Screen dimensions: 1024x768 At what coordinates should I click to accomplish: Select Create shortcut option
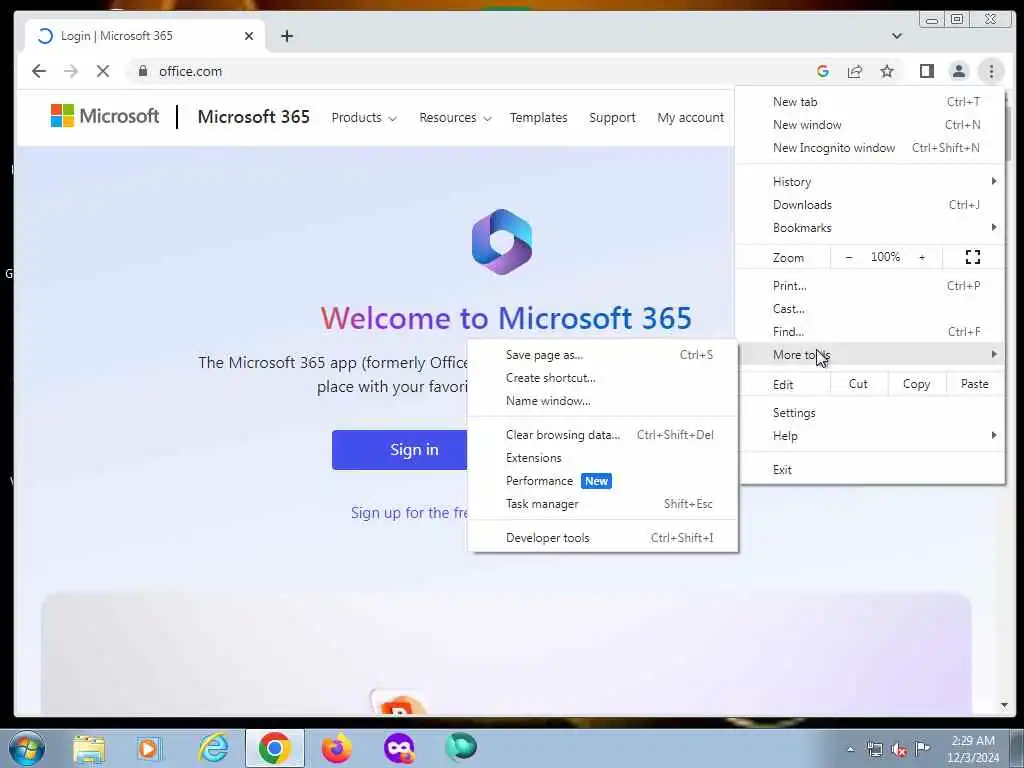tap(603, 378)
